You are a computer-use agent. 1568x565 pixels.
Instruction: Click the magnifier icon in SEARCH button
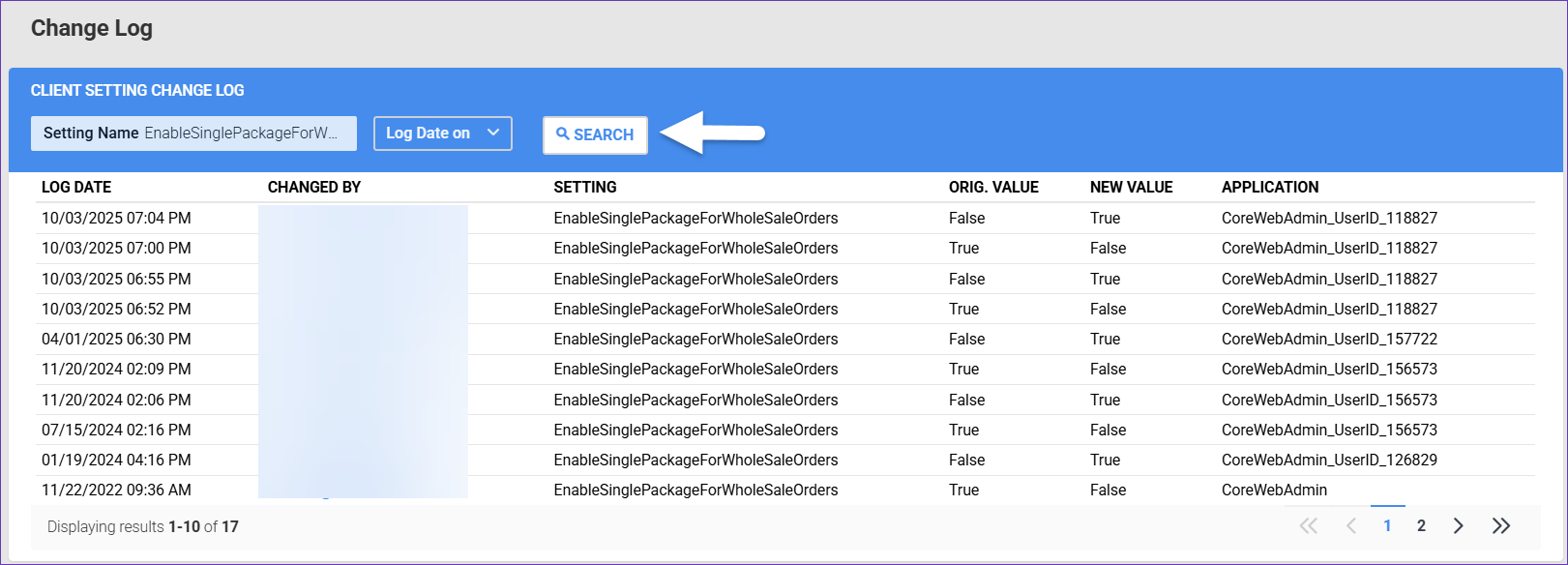pos(563,134)
